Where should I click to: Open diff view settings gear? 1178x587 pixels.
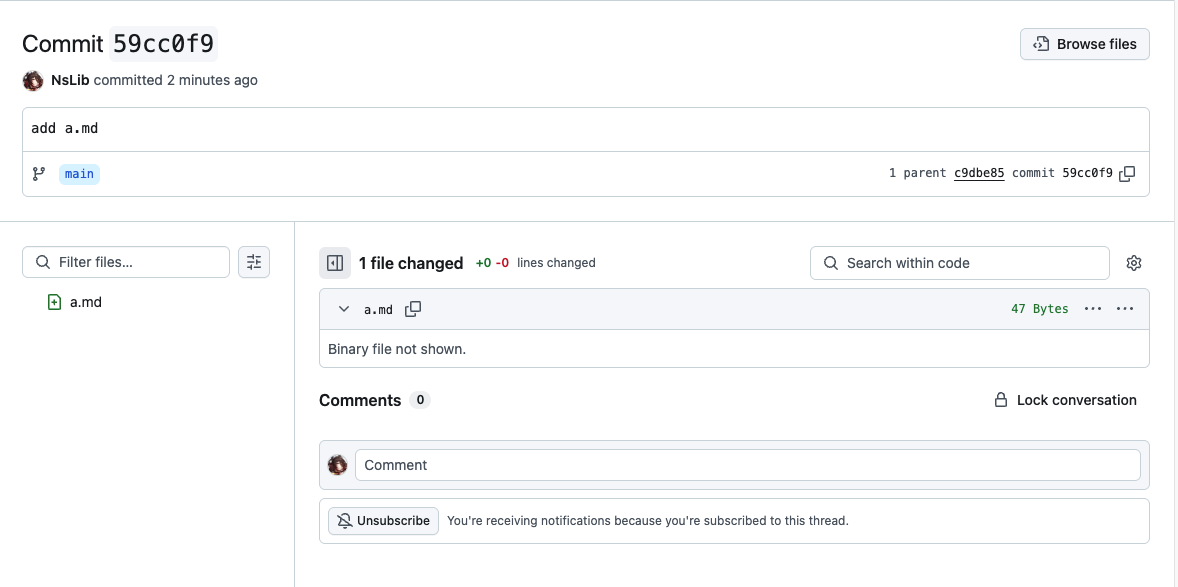click(x=1134, y=263)
